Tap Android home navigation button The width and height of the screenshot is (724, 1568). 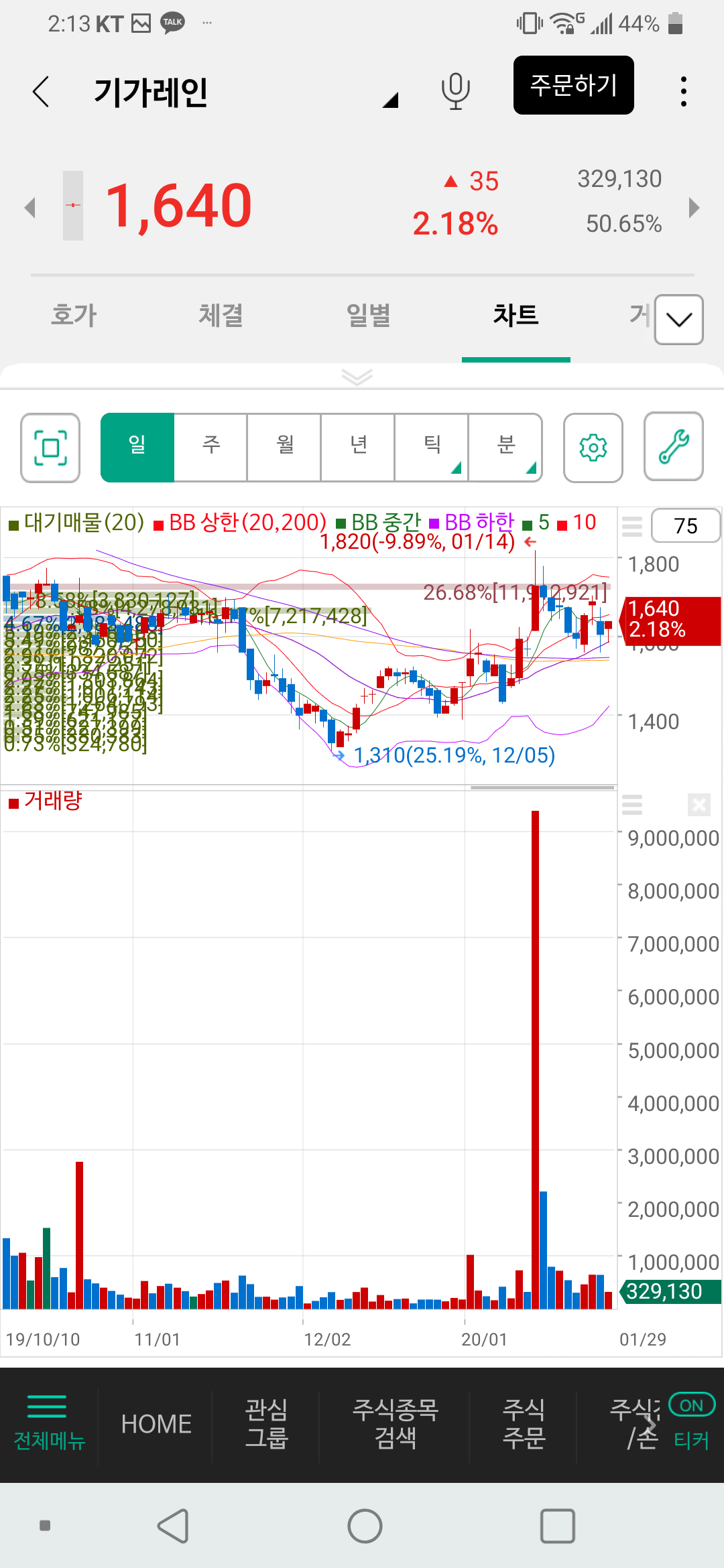pos(365,1526)
